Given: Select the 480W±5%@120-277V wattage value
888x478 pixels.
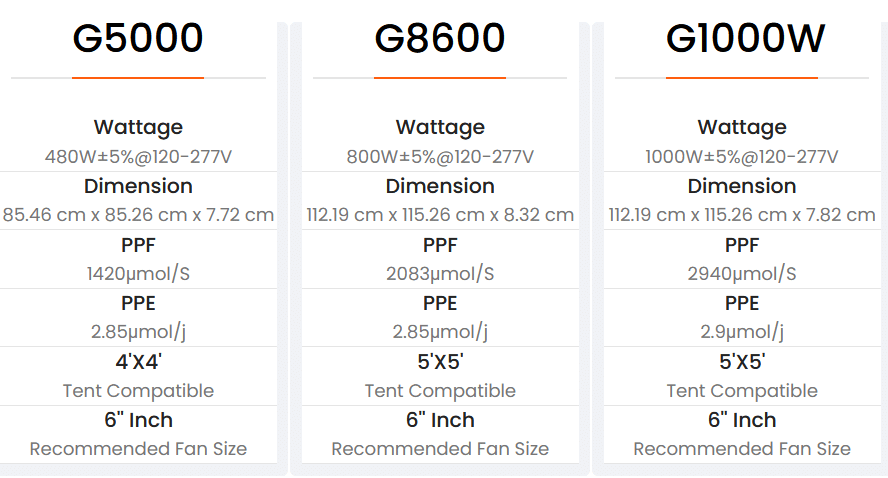Looking at the screenshot, I should 138,156.
